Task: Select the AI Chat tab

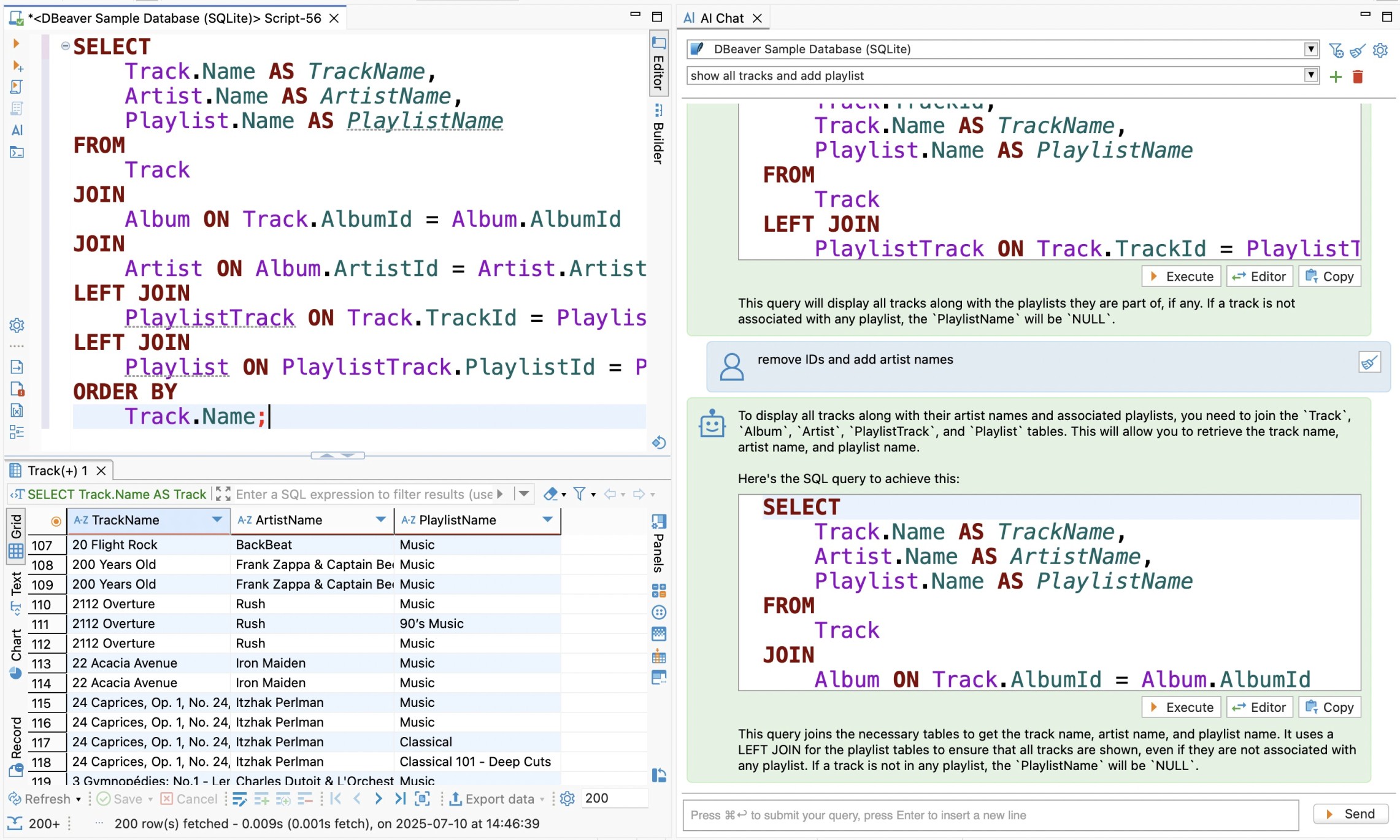Action: (721, 18)
